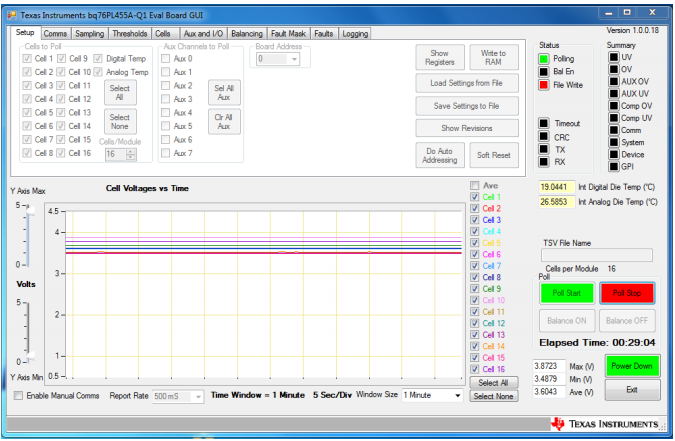
Task: Click the Y Axis Min slider
Action: (29, 357)
